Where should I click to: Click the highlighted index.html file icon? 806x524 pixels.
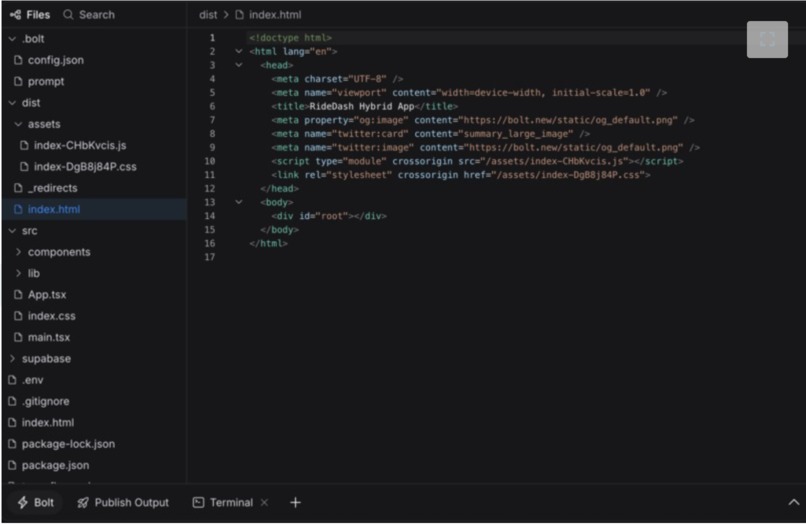point(18,209)
